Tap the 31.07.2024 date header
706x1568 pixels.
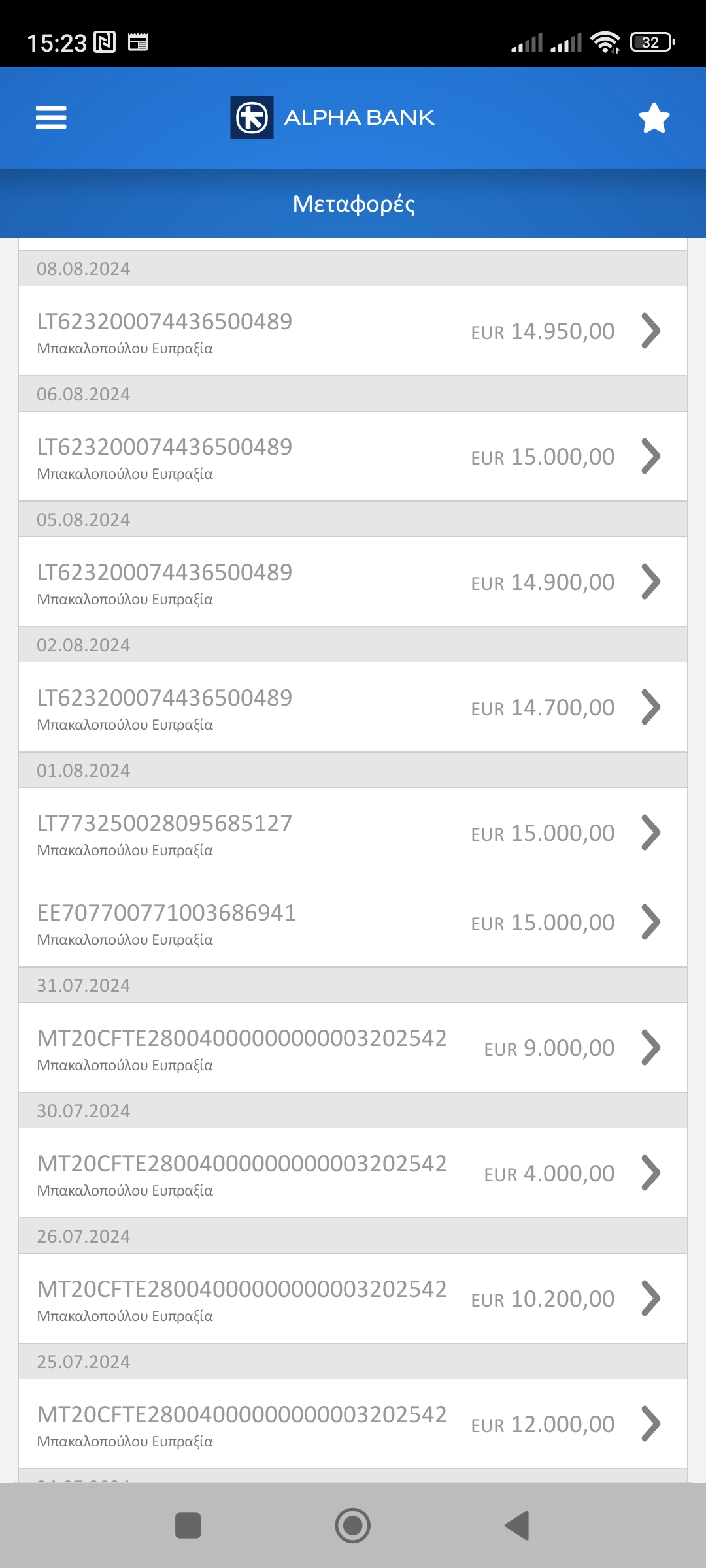click(84, 985)
